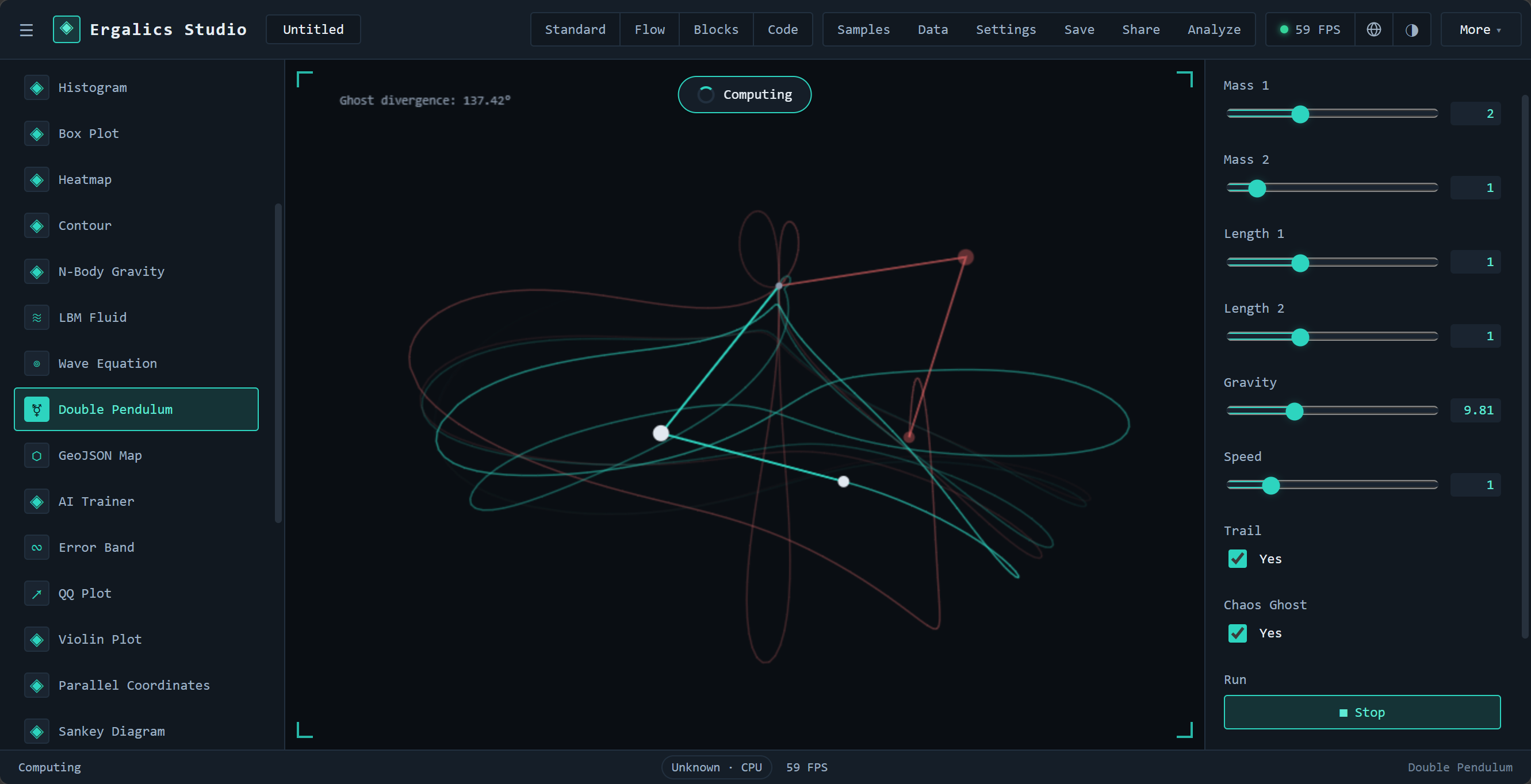The image size is (1531, 784).
Task: Click the Ergalics Studio logo icon
Action: pos(67,29)
